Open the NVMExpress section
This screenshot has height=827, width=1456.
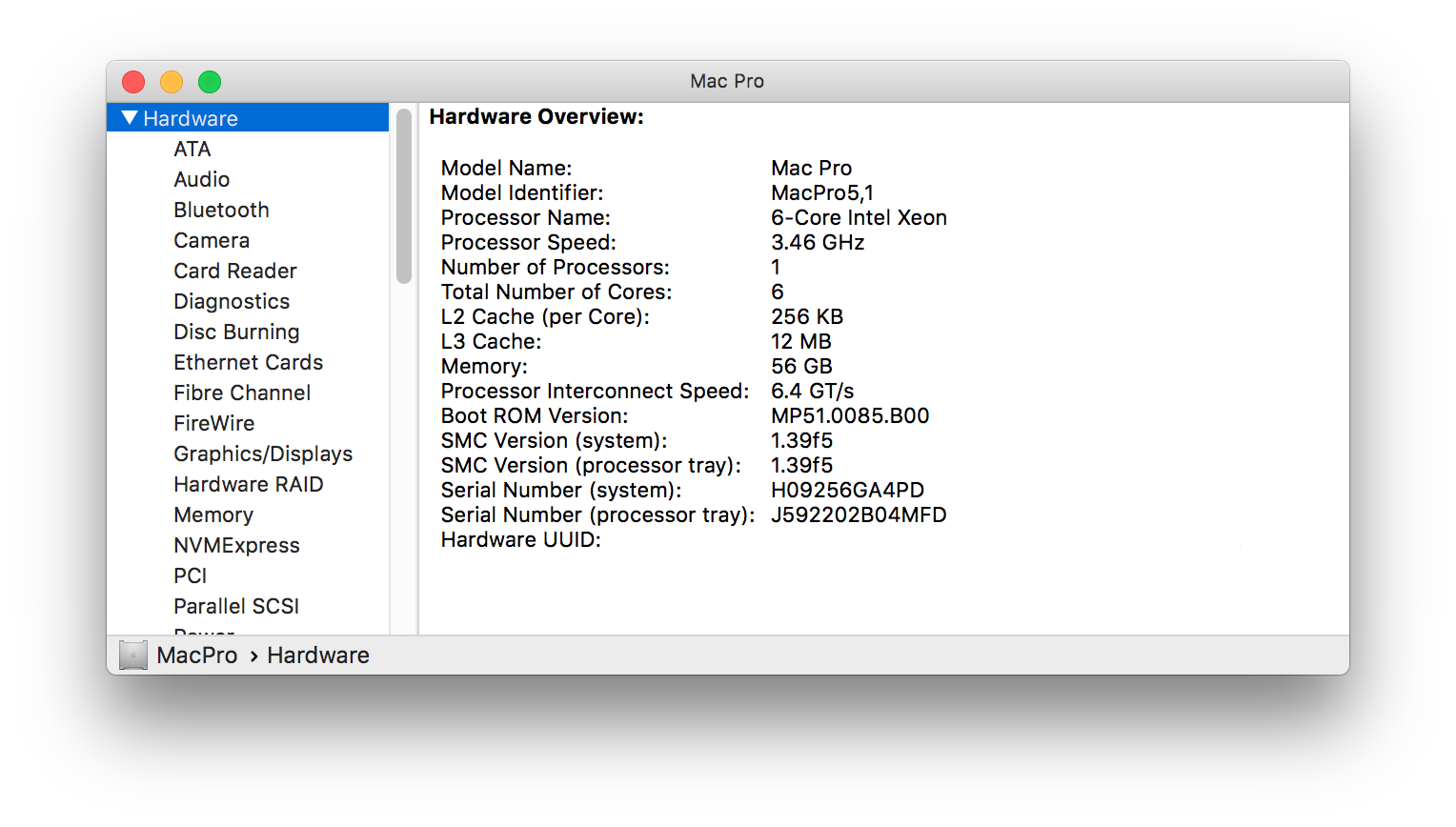click(236, 545)
